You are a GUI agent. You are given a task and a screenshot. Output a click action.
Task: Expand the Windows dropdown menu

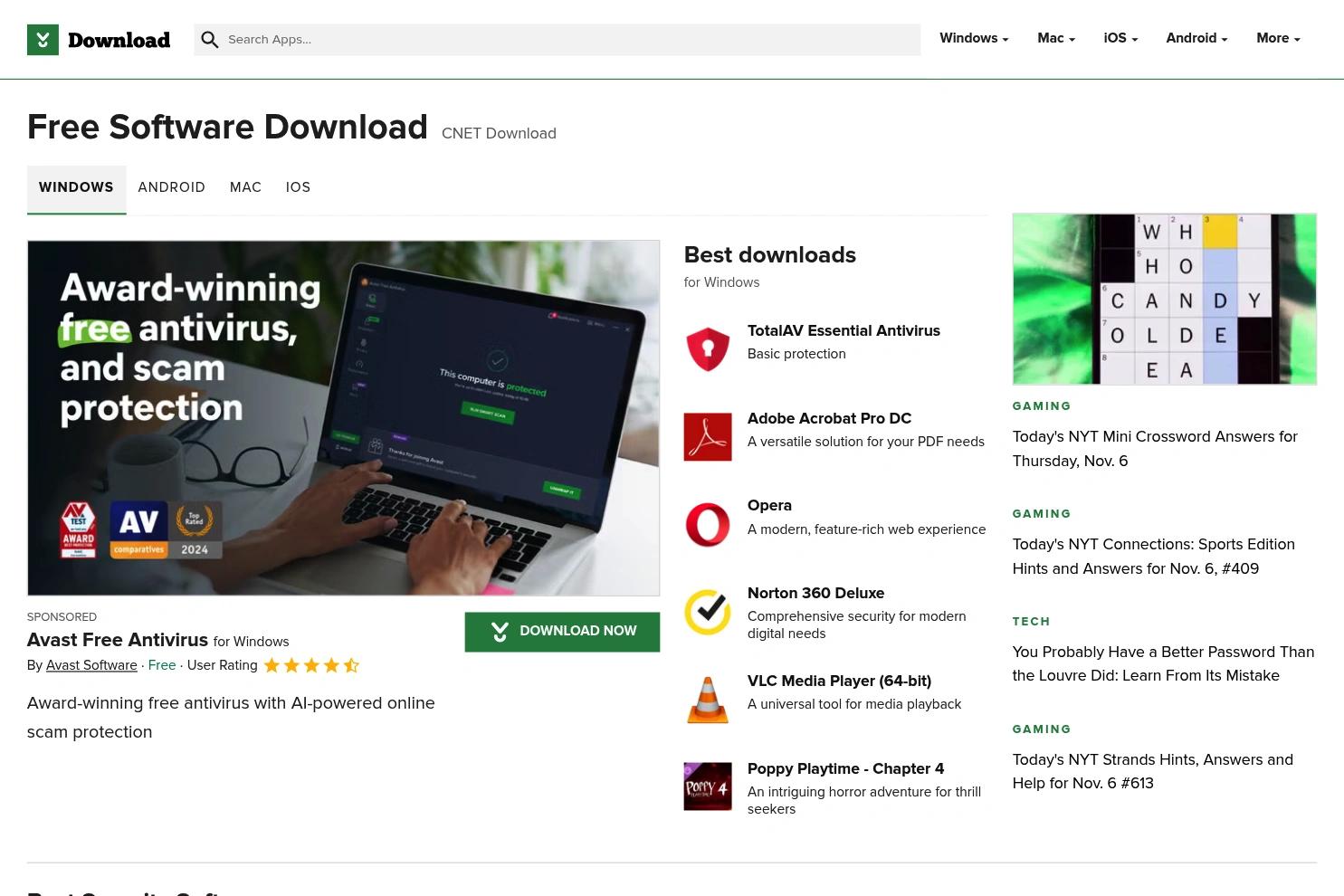[974, 38]
